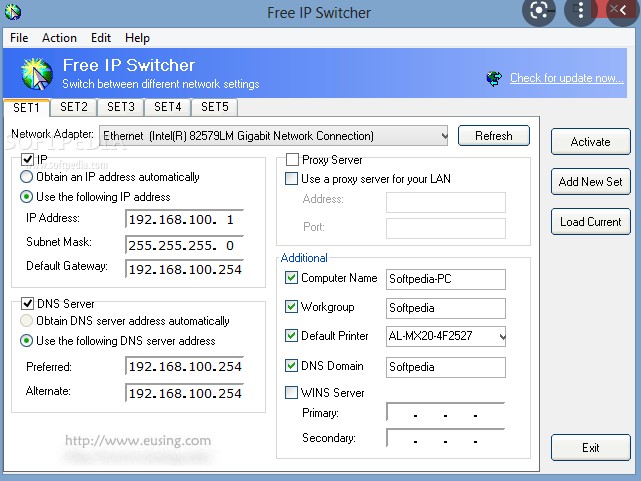The width and height of the screenshot is (641, 481).
Task: Click the globe logo in blue banner
Action: [x=37, y=74]
